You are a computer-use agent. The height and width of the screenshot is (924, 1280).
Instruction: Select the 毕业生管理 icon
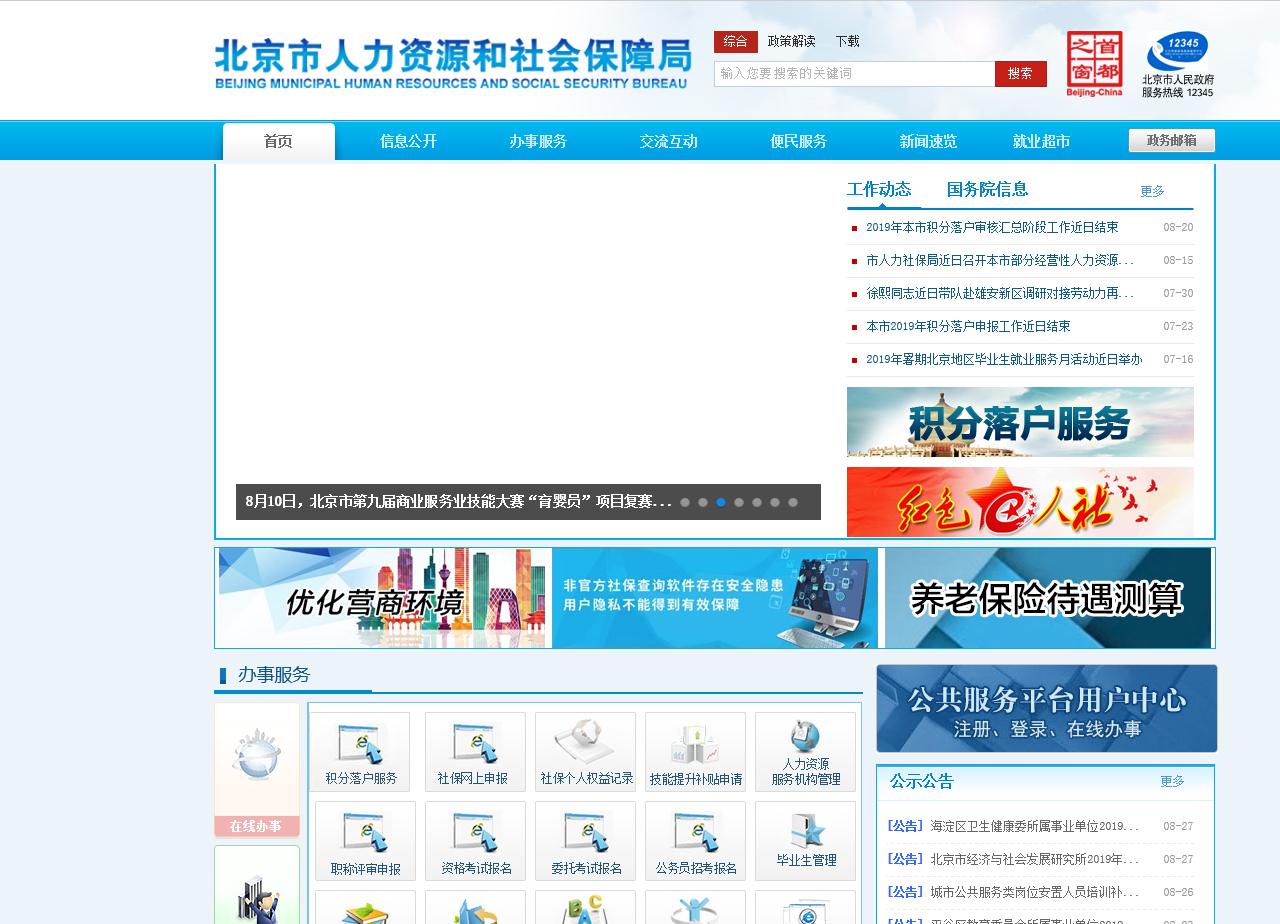click(806, 840)
